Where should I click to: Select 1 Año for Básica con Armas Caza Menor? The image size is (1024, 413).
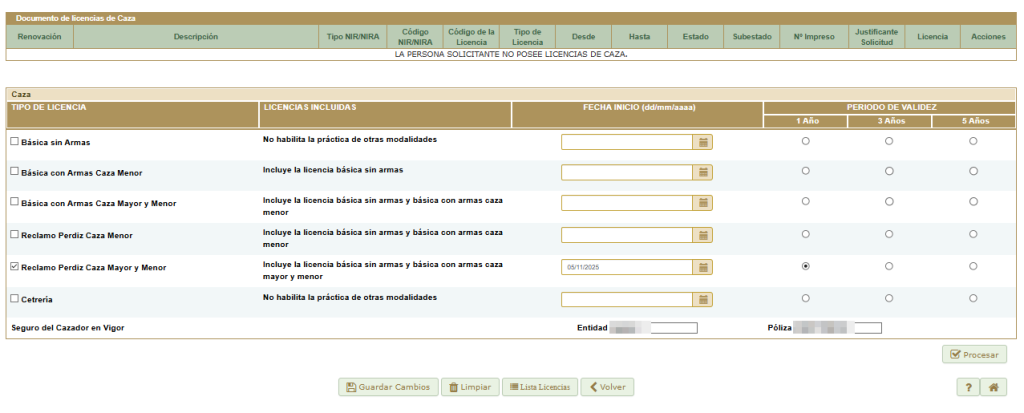tap(805, 171)
